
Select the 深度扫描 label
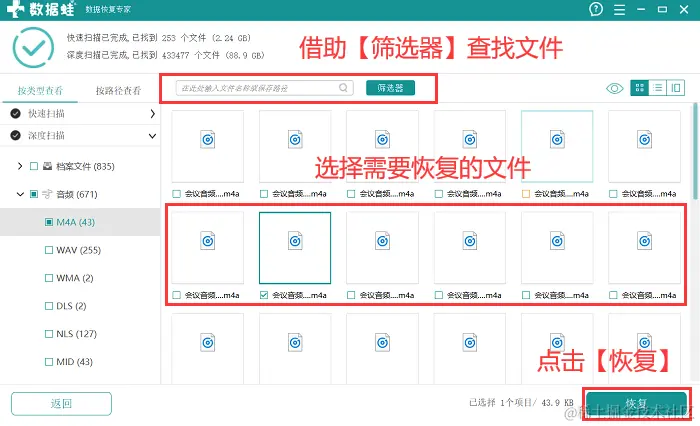click(x=46, y=135)
